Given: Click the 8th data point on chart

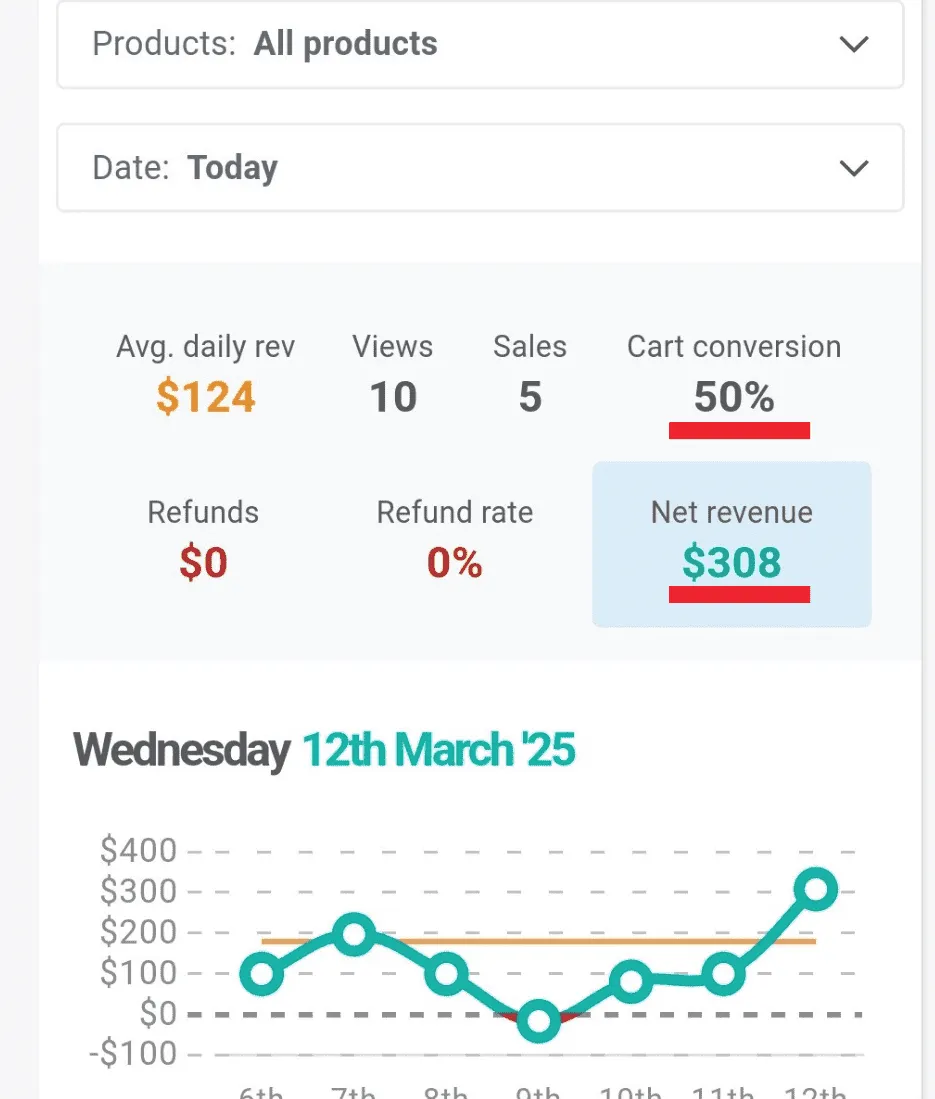Looking at the screenshot, I should pyautogui.click(x=446, y=973).
